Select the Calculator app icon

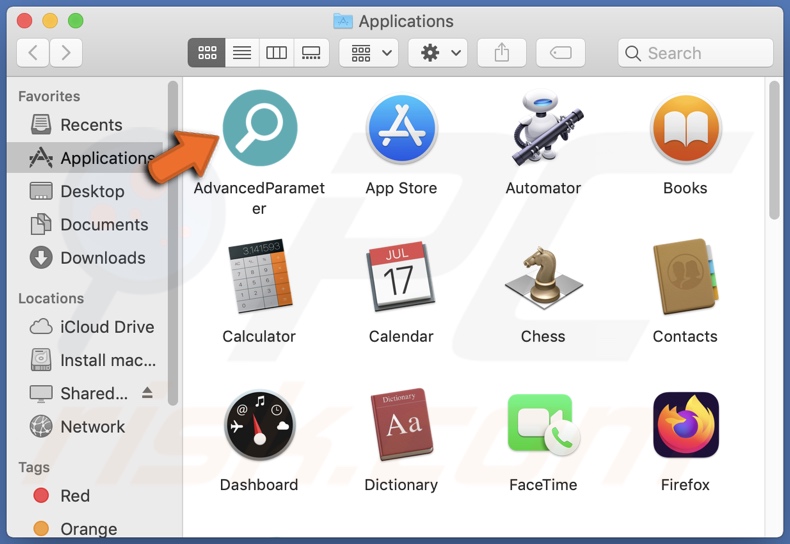tap(259, 276)
